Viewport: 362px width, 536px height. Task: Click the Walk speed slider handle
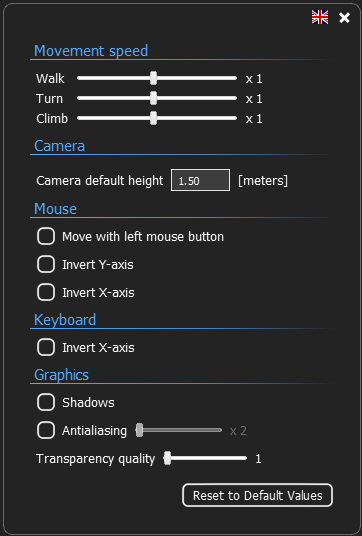pos(153,78)
